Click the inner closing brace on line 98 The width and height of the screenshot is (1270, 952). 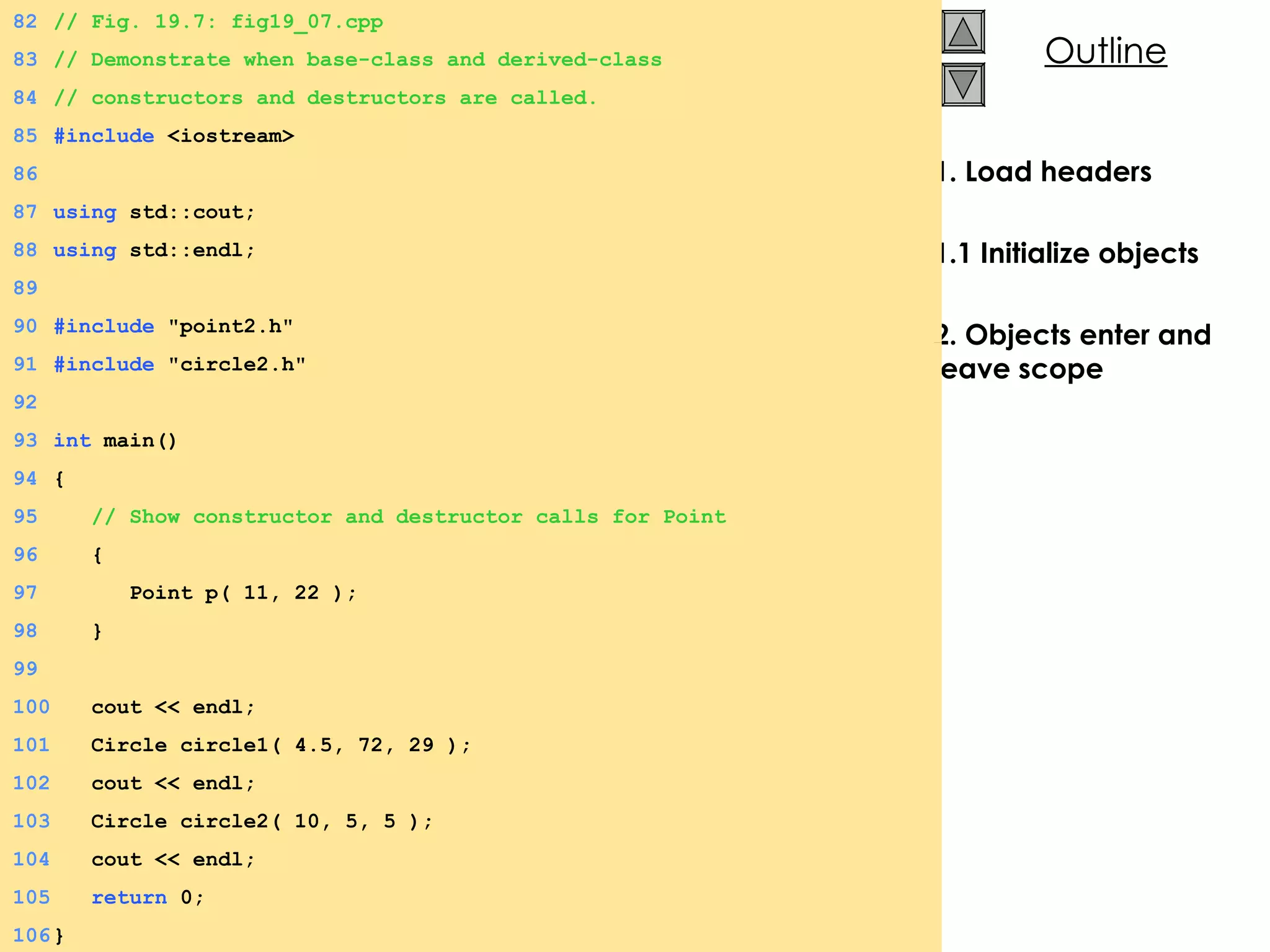[x=97, y=632]
